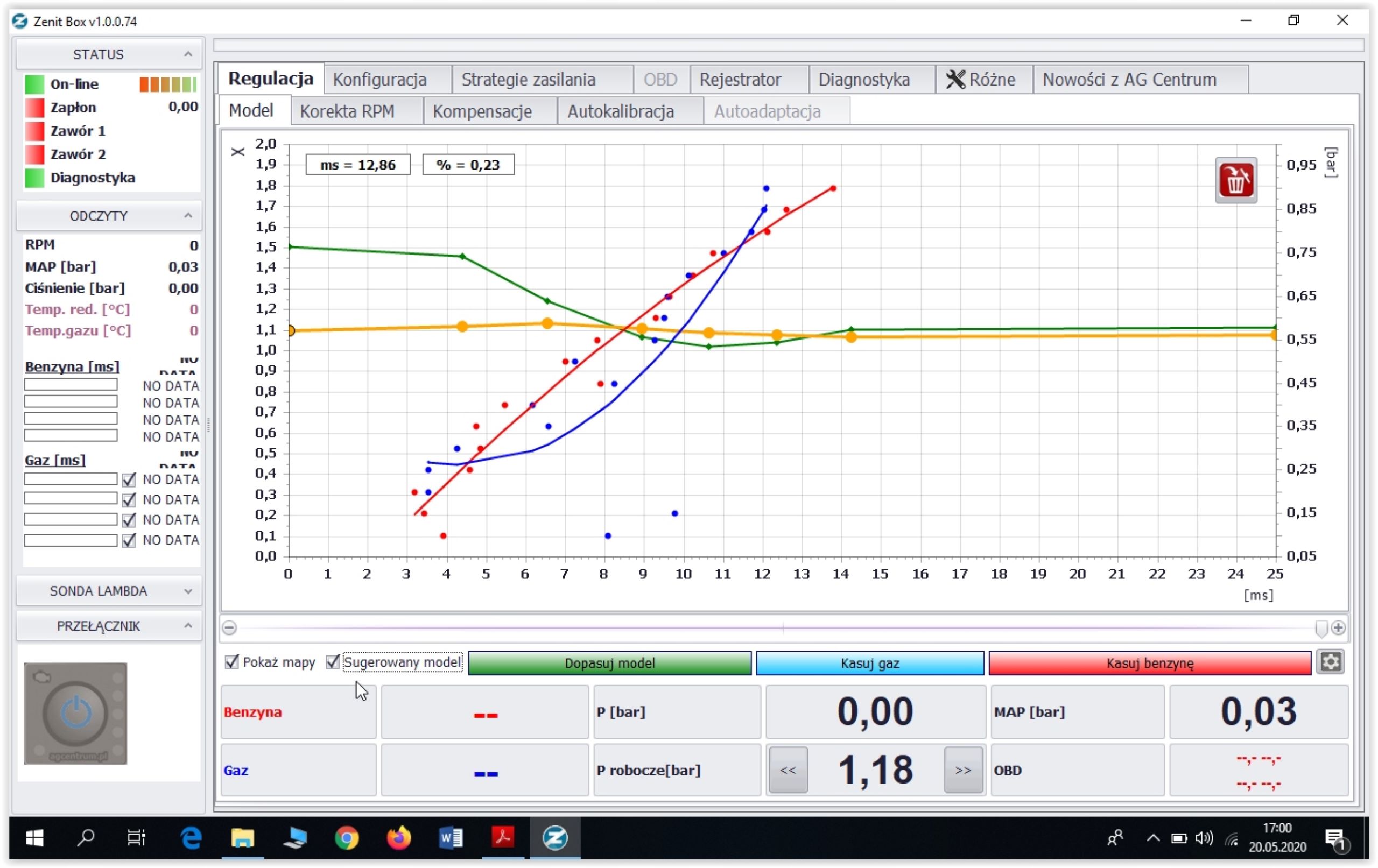Collapse the ODCZYTY panel

pos(188,216)
